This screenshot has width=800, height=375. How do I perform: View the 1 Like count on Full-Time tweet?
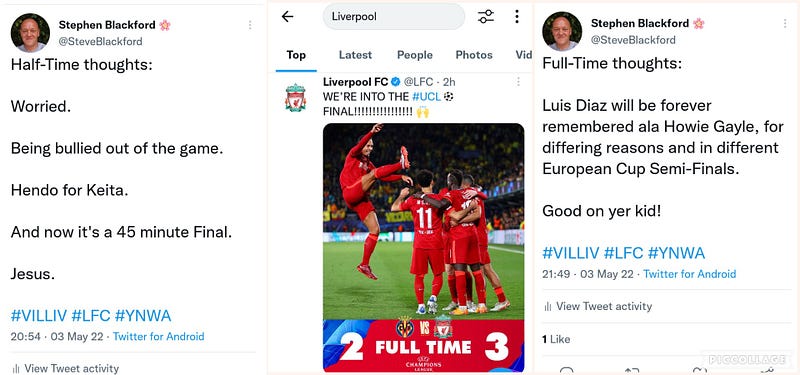point(556,339)
